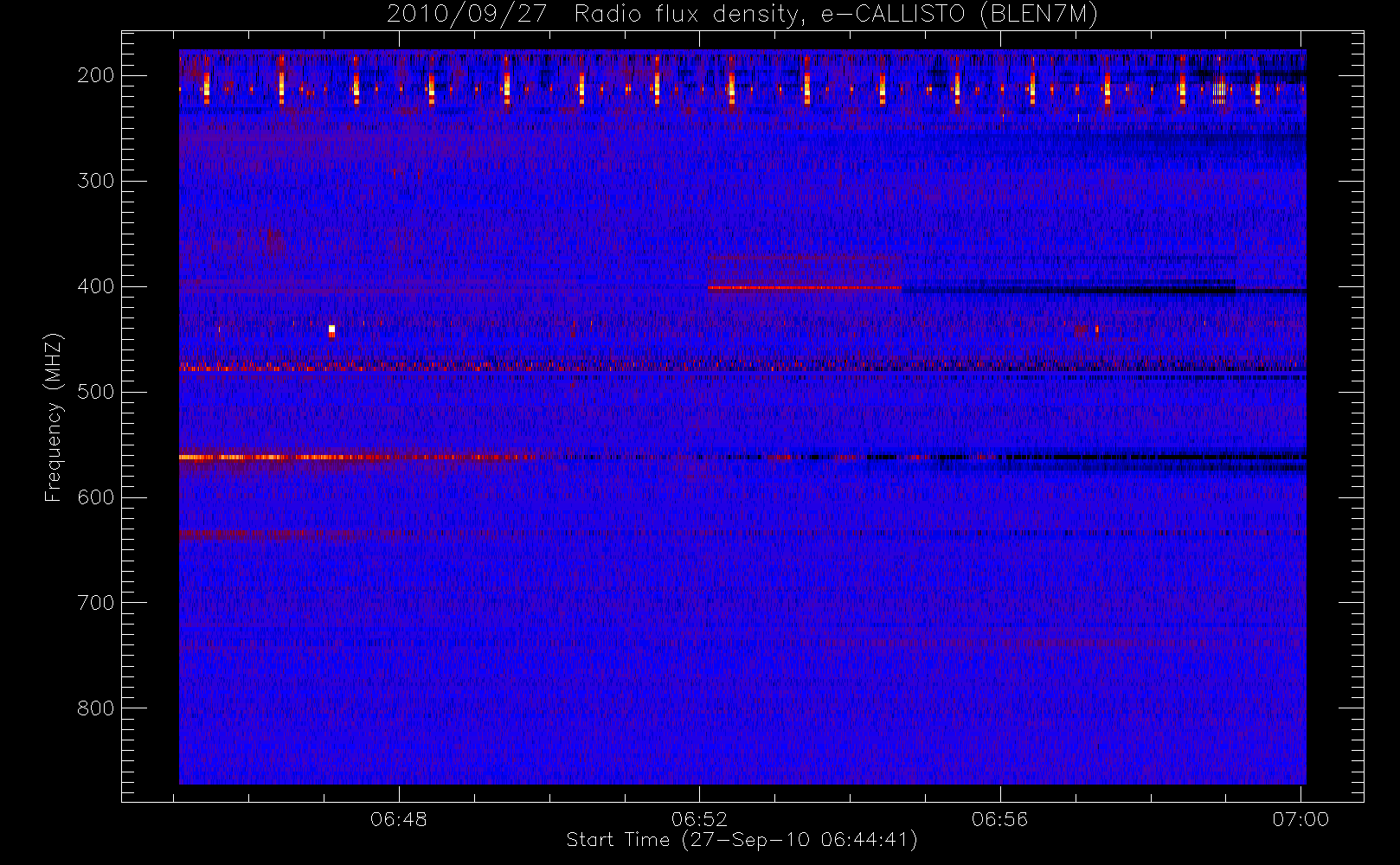Click the 700 frequency tick label
1400x865 pixels.
96,603
